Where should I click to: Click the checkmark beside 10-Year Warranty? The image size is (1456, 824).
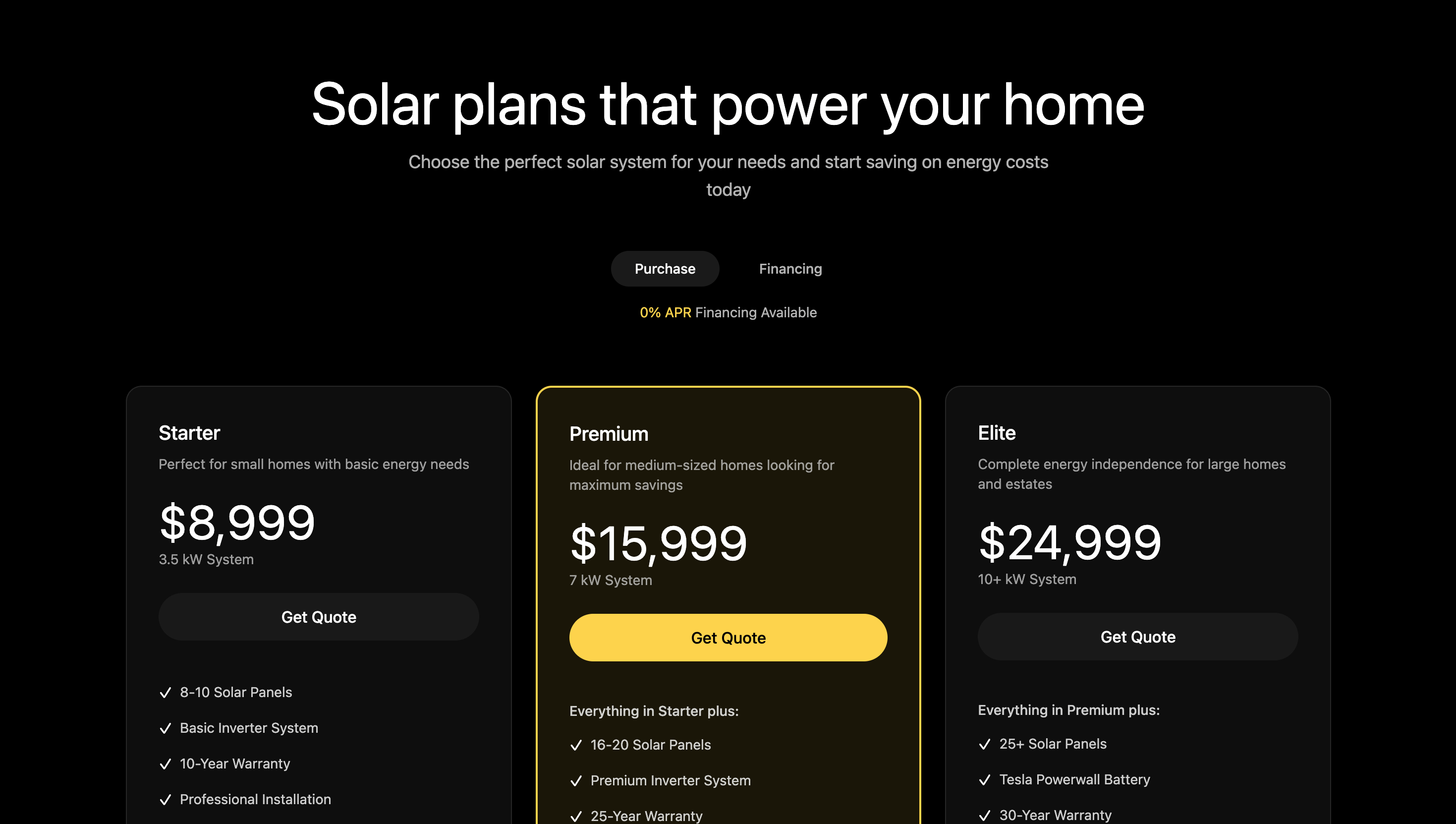click(166, 764)
